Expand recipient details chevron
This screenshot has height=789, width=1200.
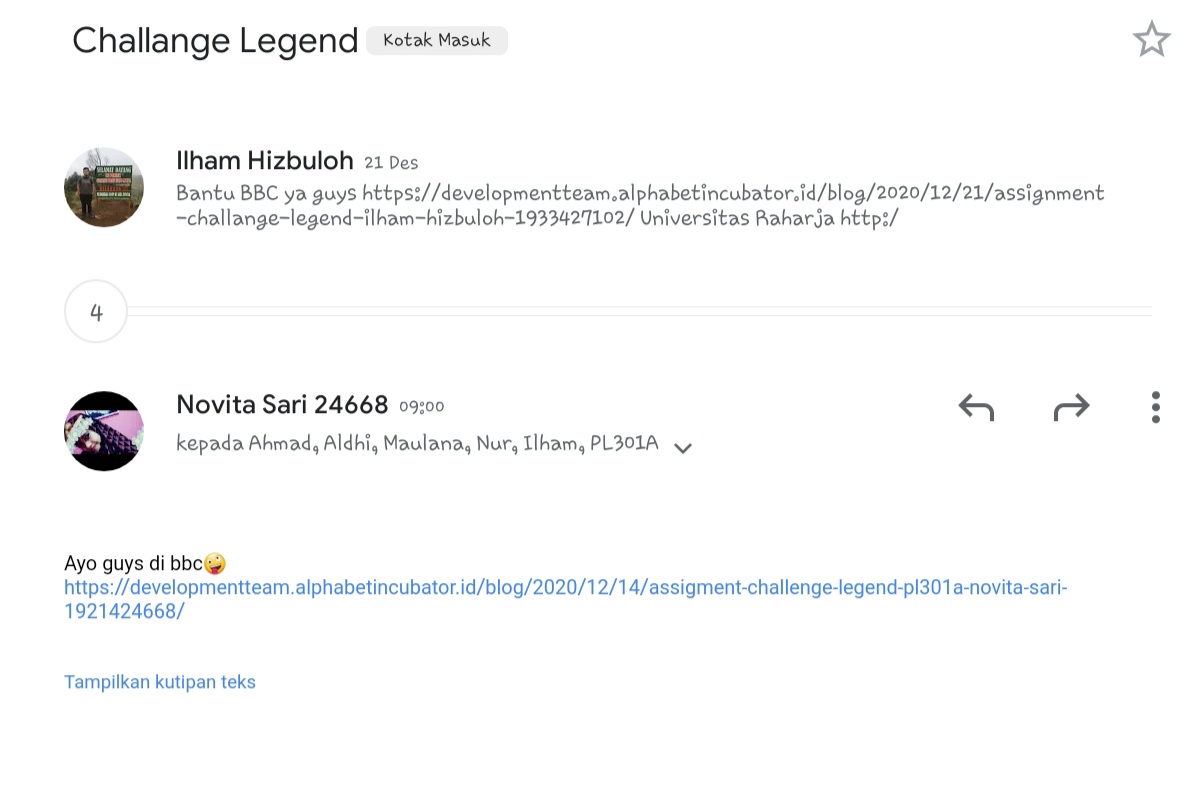(x=683, y=448)
